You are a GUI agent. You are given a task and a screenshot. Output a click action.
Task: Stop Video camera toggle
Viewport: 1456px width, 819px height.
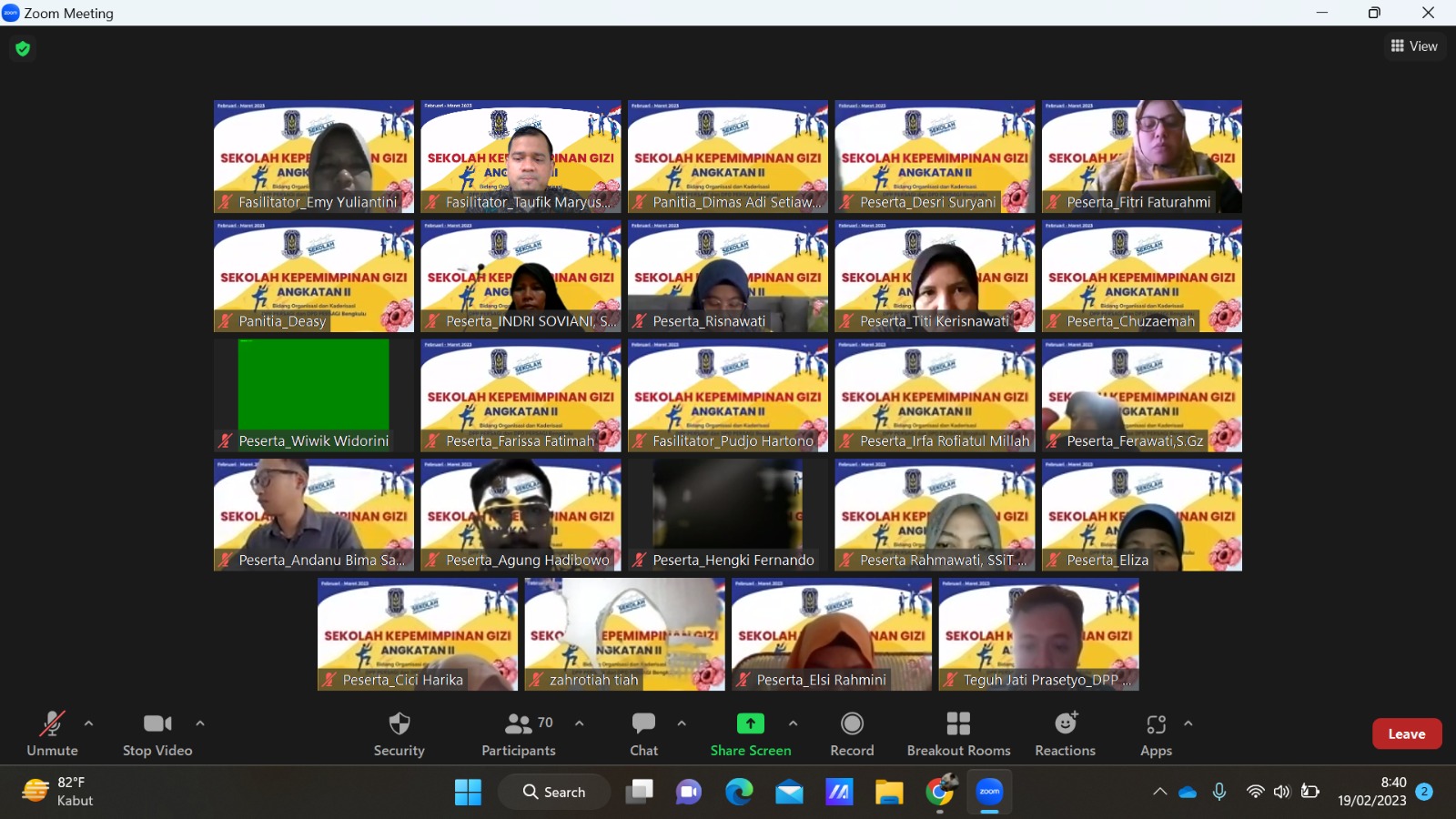pos(157,733)
